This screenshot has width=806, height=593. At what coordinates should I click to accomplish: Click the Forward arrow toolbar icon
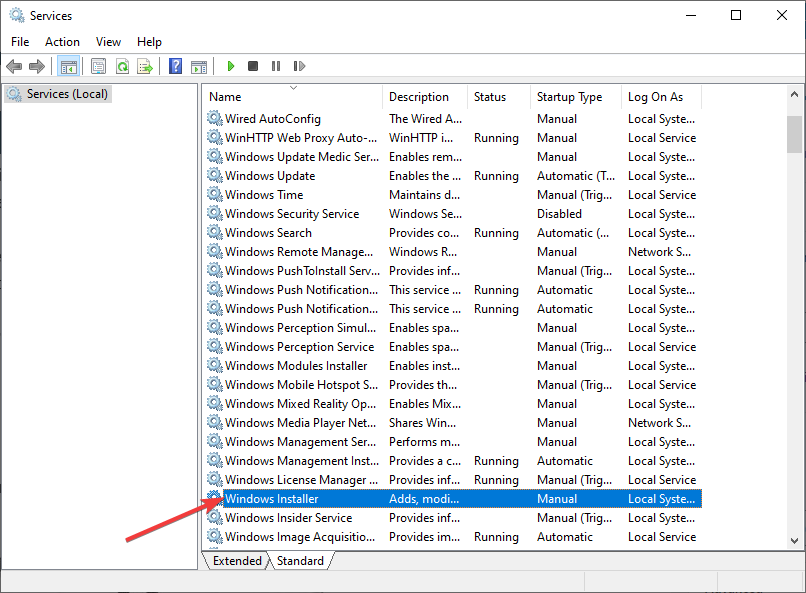(x=36, y=66)
